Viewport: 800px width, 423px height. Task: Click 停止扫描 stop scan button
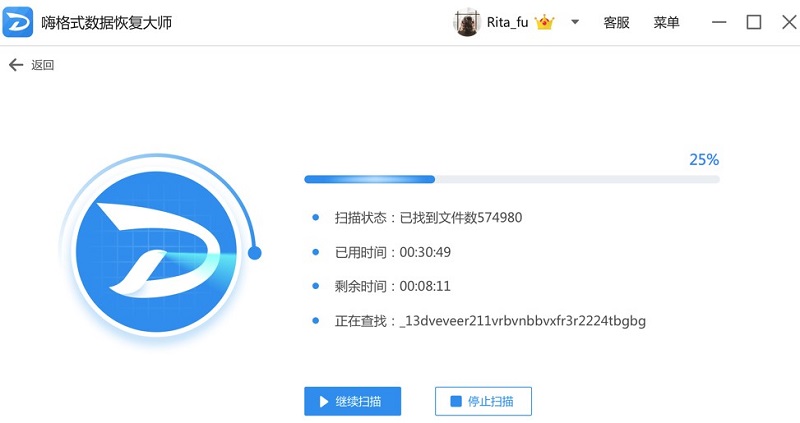[x=483, y=401]
